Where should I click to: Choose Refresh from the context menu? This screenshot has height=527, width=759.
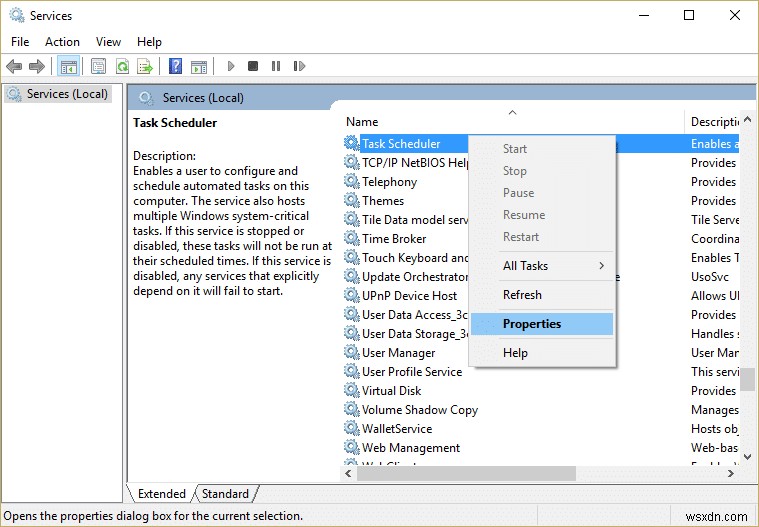pos(542,295)
